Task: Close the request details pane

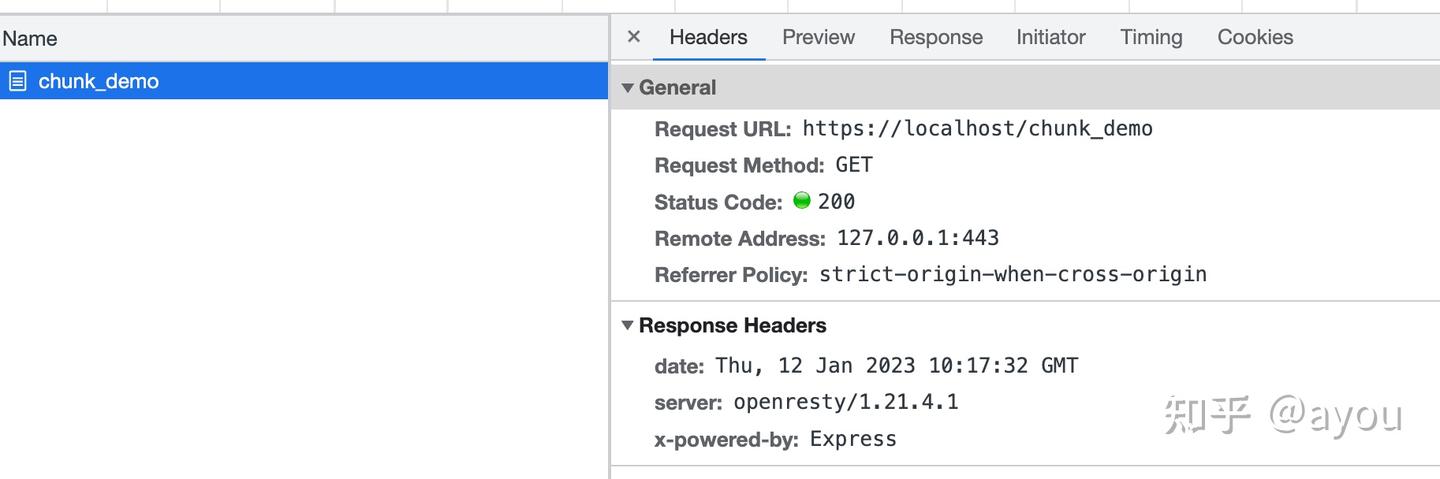Action: 633,37
